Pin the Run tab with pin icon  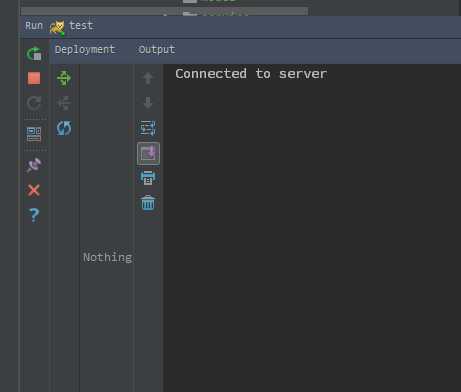tap(34, 165)
